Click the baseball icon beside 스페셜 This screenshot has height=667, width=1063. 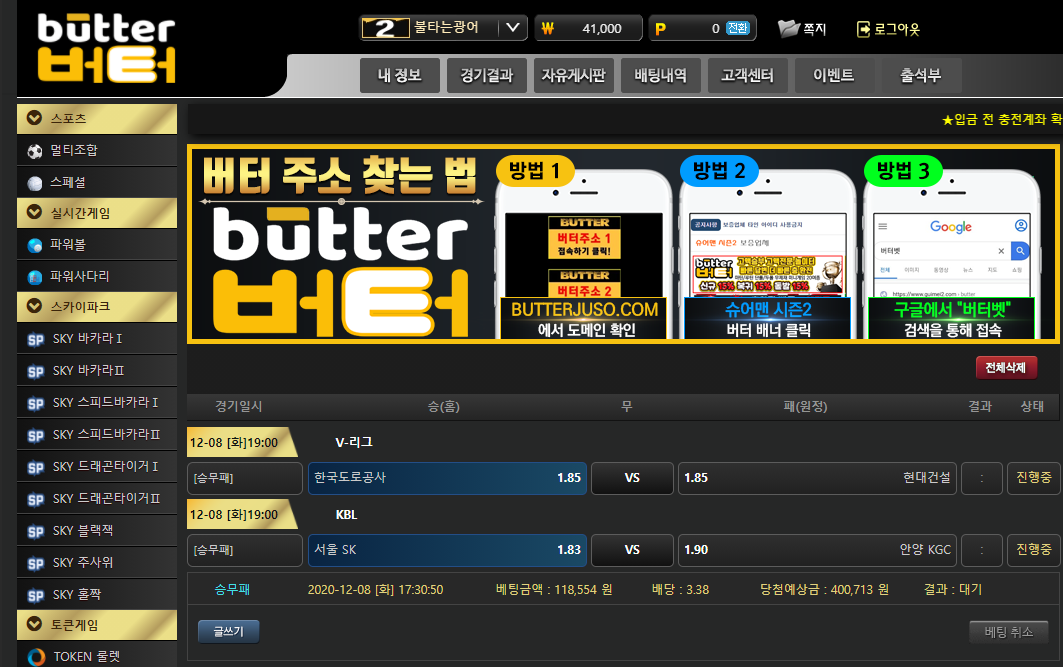click(35, 183)
